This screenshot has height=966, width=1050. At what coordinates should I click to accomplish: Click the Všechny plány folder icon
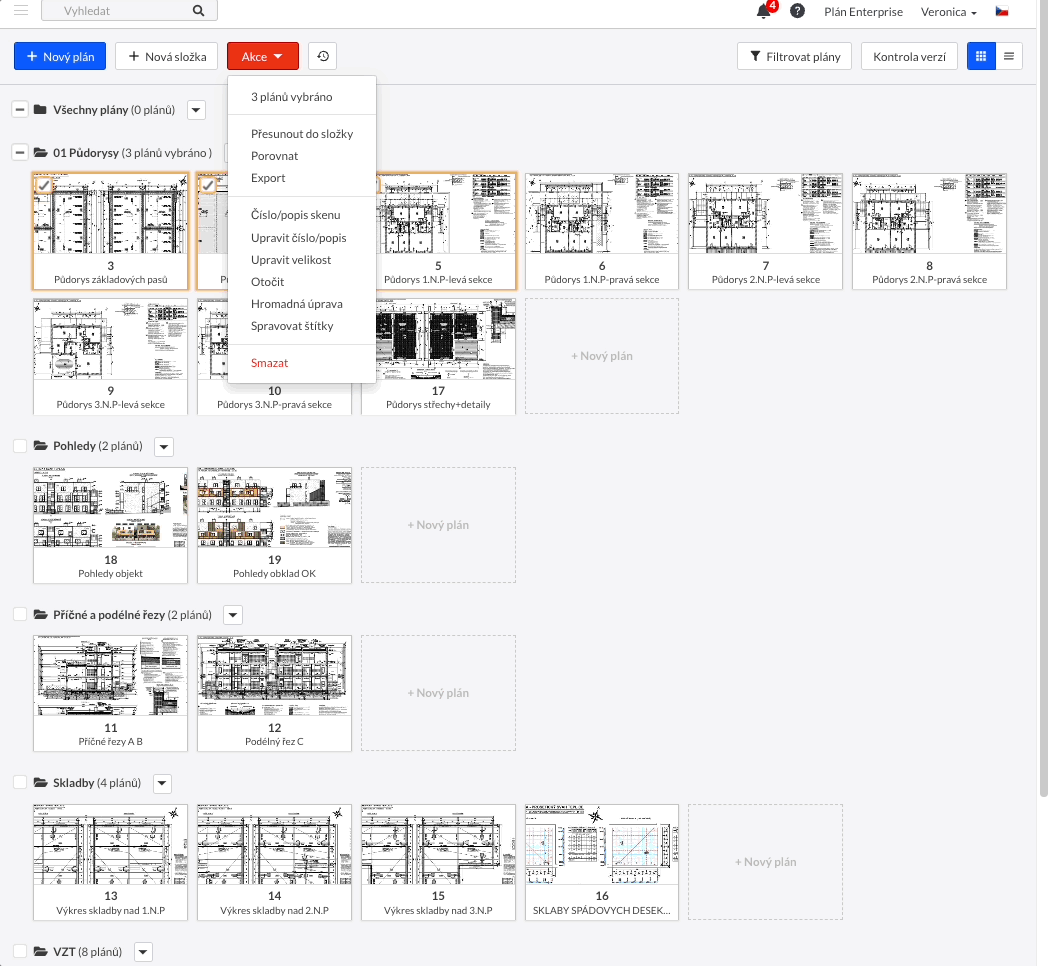tap(40, 110)
